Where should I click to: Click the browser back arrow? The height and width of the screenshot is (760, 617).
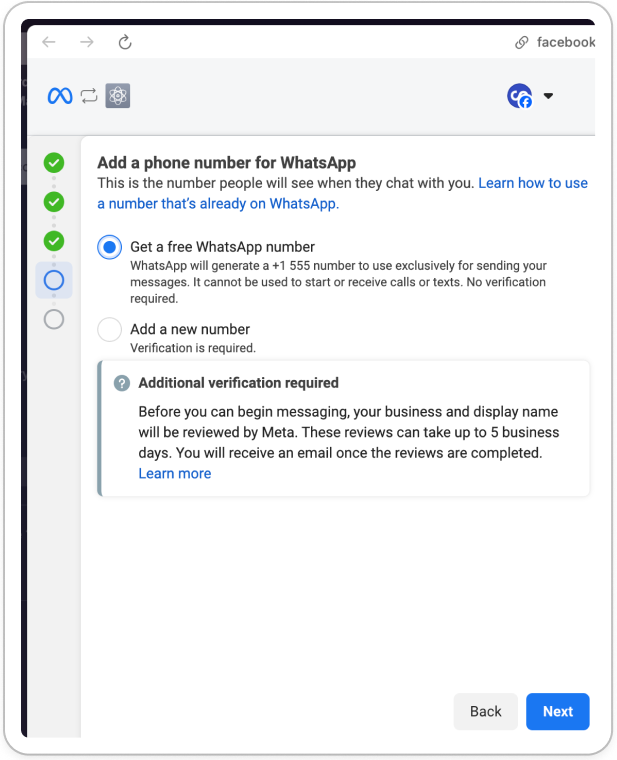tap(49, 42)
